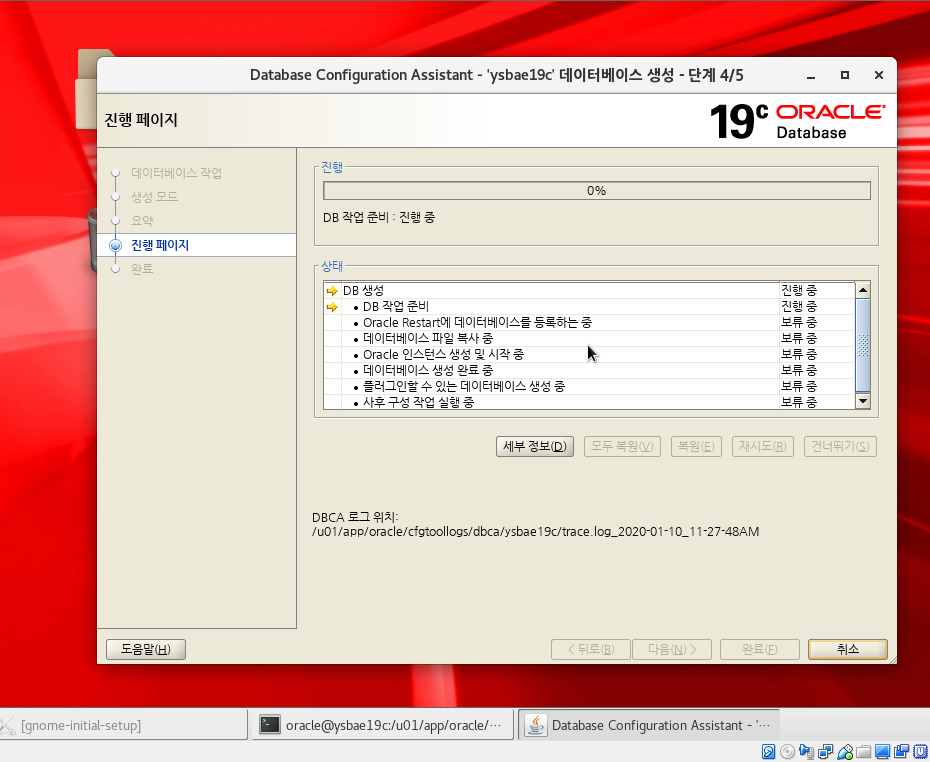
Task: Click the VirtualBox network adapter status icon
Action: [x=825, y=752]
